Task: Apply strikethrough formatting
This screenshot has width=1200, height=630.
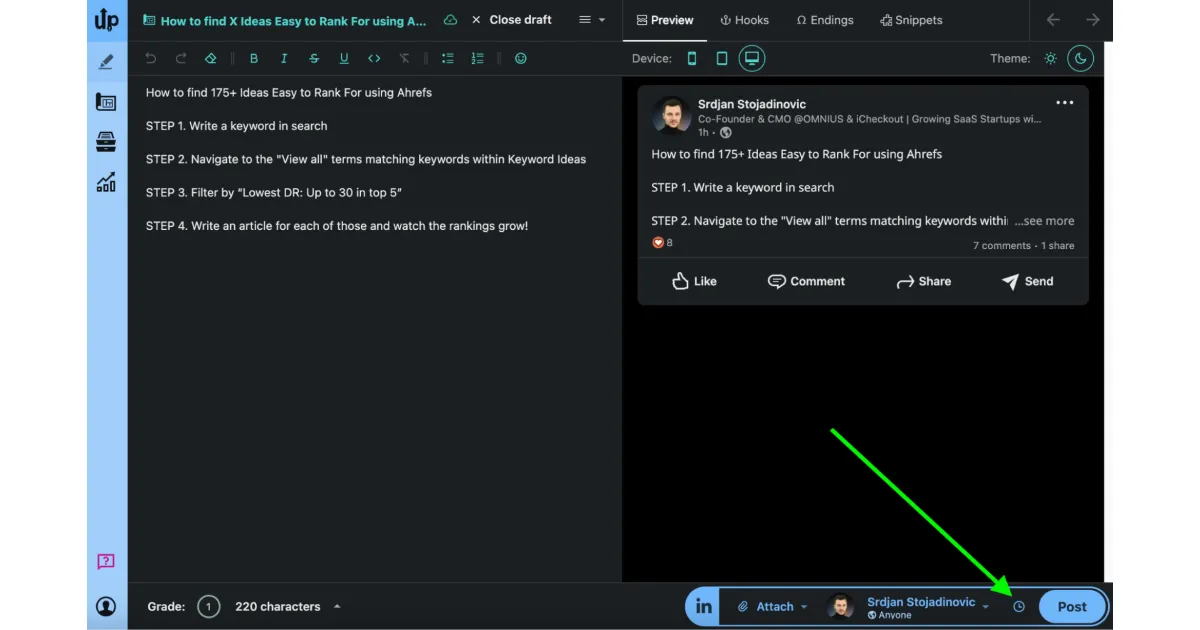Action: [x=314, y=59]
